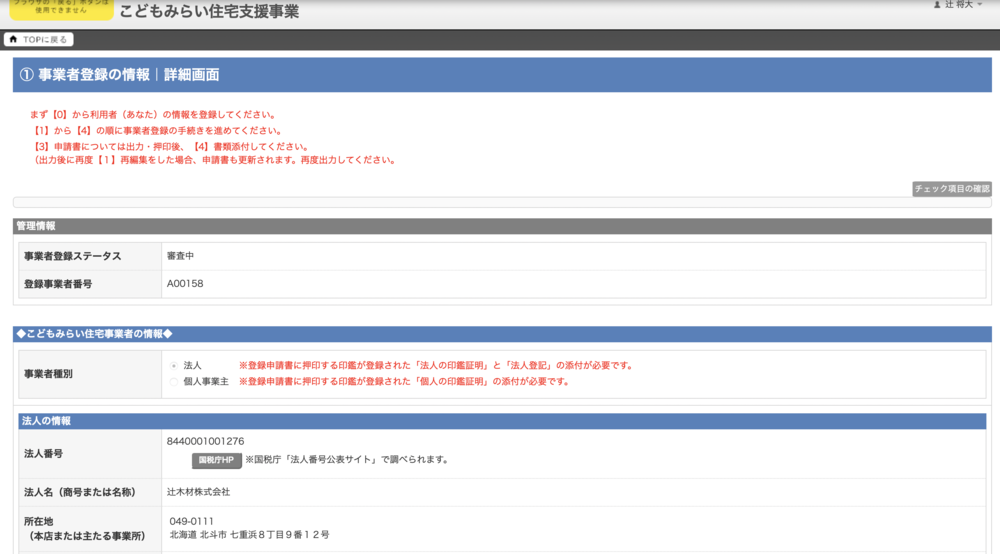
Task: Click the 事業者種別 label
Action: tap(48, 374)
